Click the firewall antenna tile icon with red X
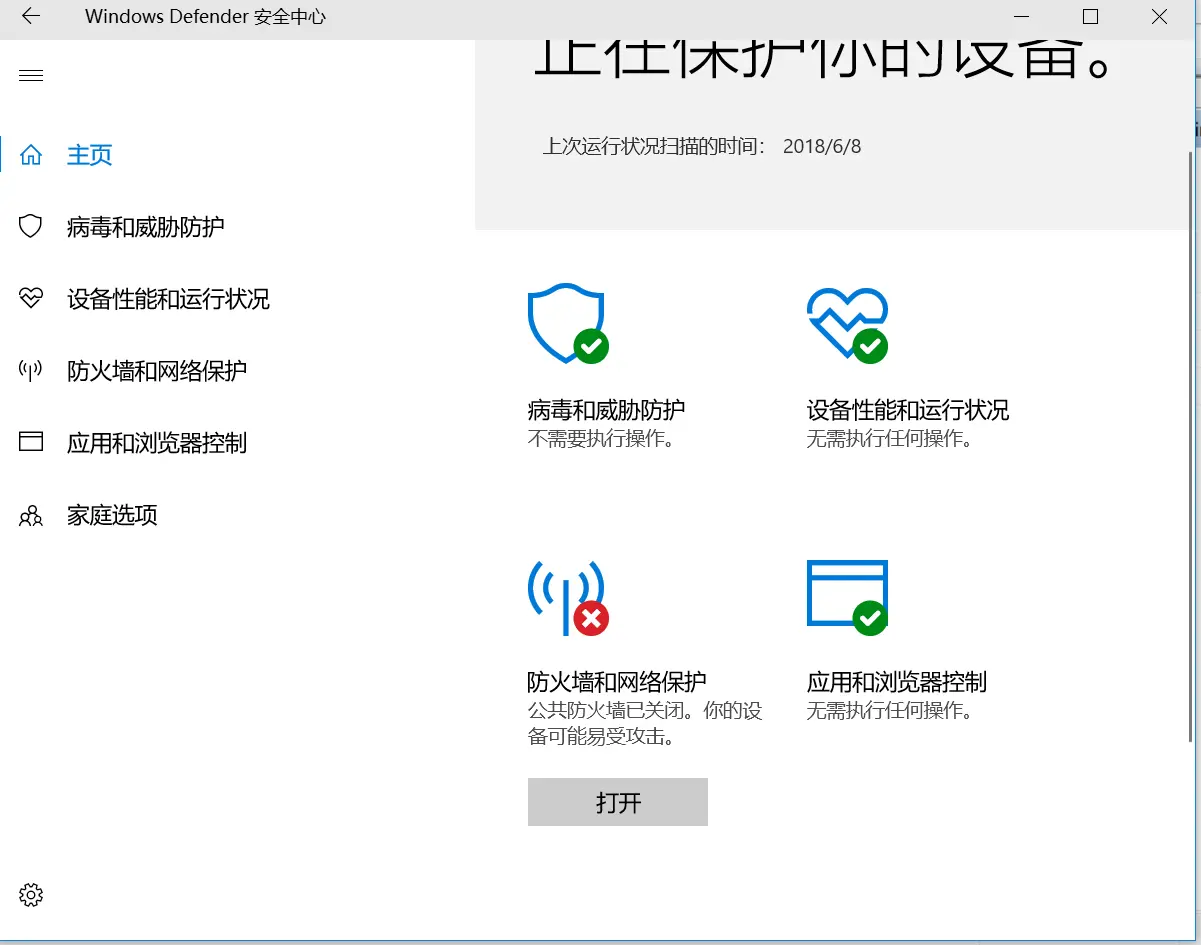1201x945 pixels. 567,598
